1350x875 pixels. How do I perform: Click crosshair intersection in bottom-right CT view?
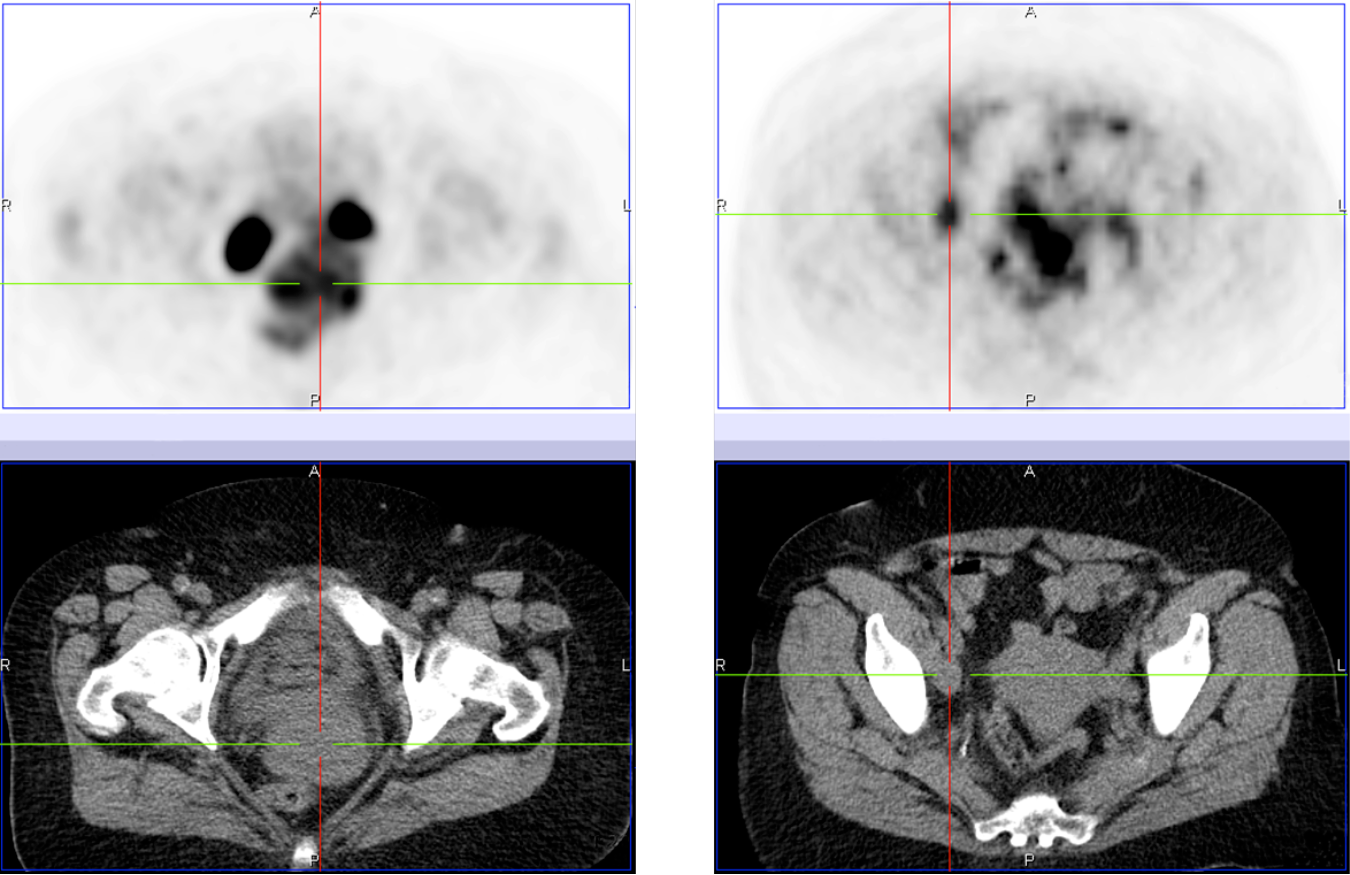pyautogui.click(x=950, y=675)
